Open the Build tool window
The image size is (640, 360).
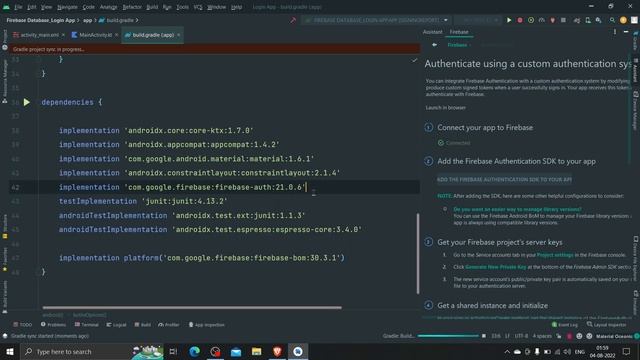point(142,325)
